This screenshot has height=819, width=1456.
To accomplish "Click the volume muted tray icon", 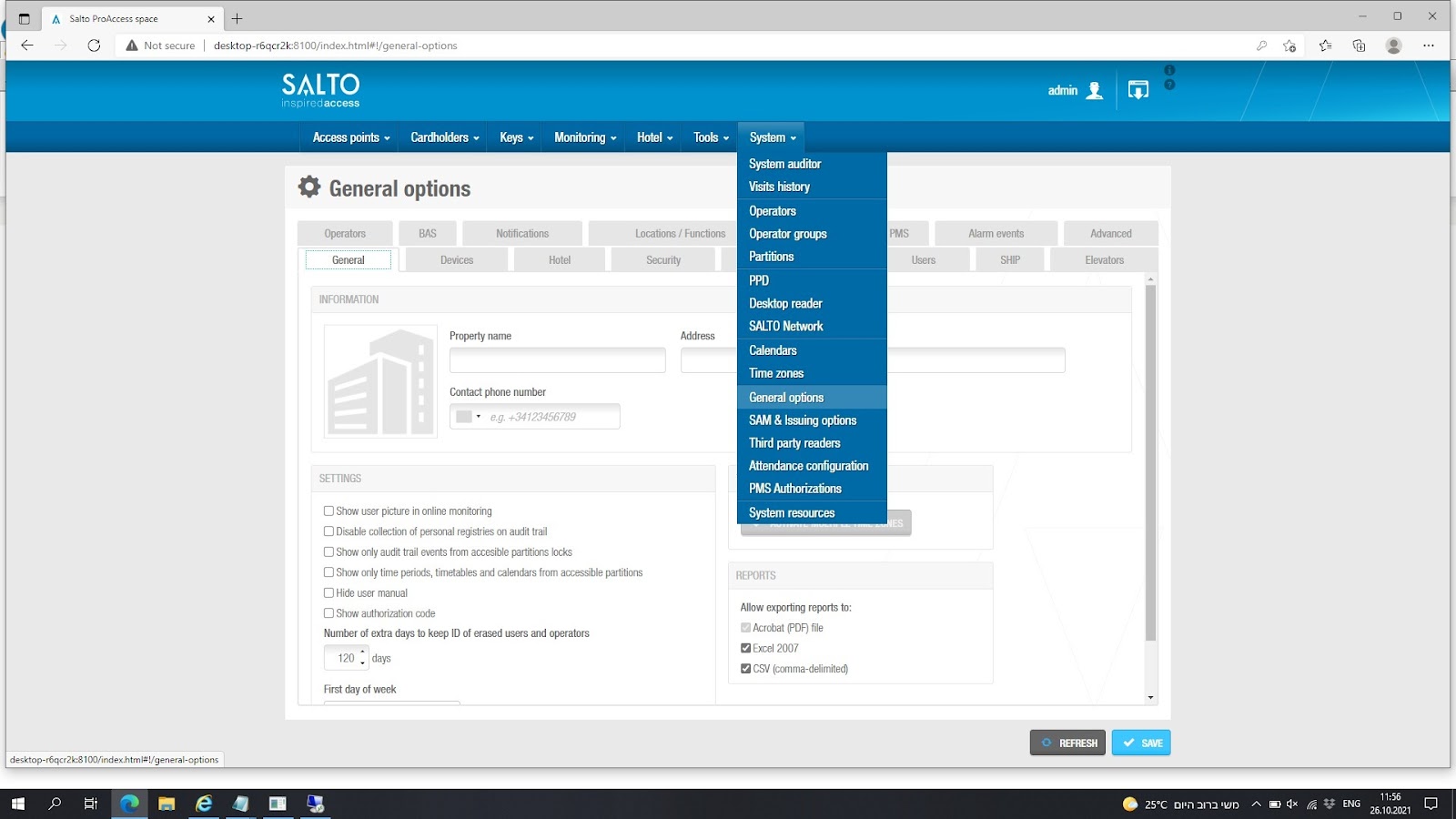I will [x=1292, y=804].
